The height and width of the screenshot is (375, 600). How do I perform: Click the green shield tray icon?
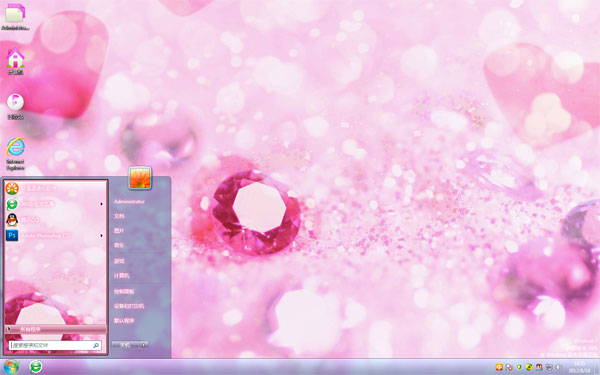point(519,367)
